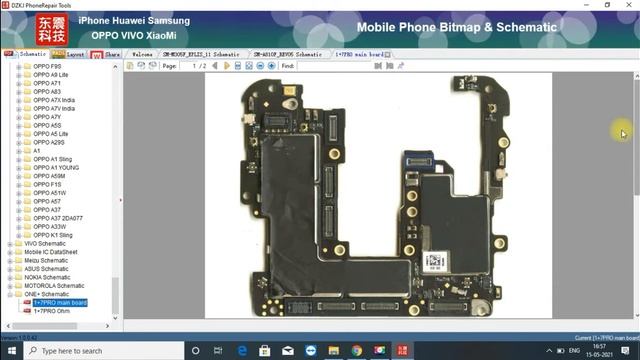The width and height of the screenshot is (640, 360).
Task: Click the find next binoculars icon
Action: click(389, 66)
